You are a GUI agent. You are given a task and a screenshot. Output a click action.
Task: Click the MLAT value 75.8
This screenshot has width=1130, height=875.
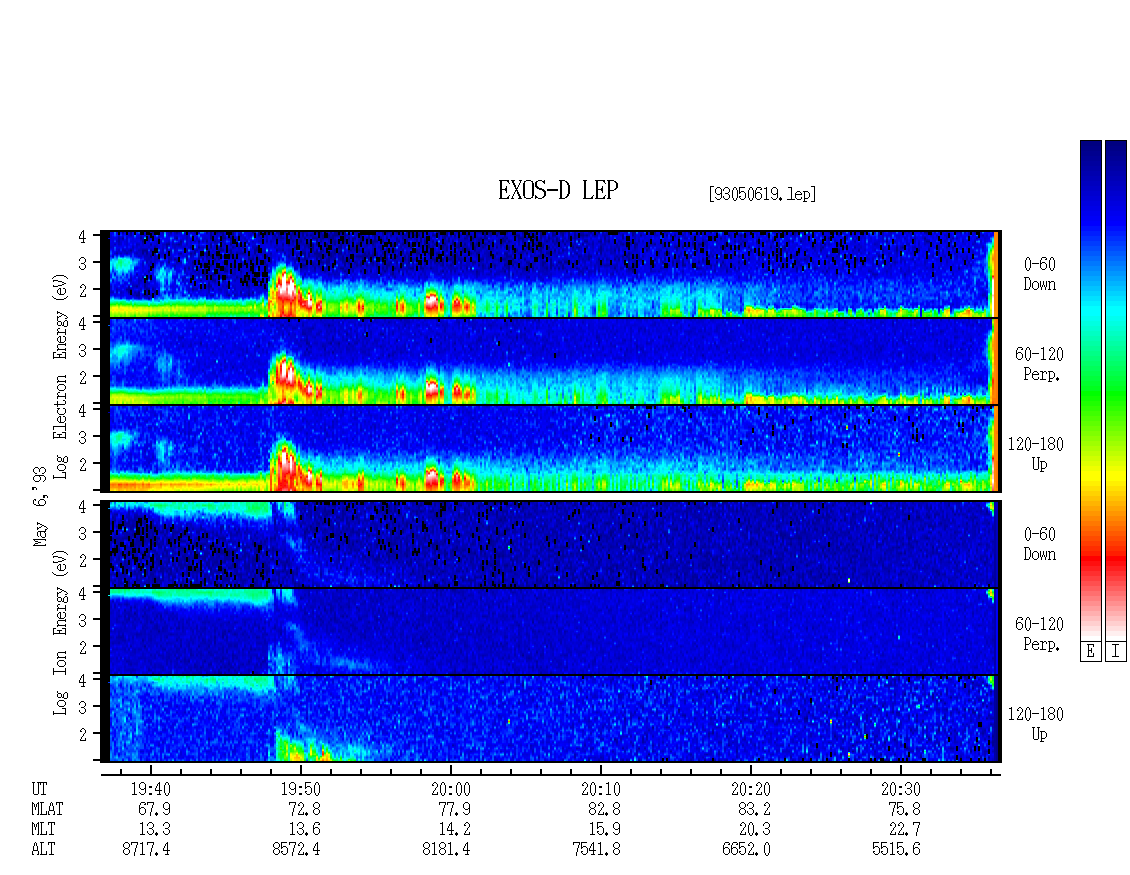904,809
